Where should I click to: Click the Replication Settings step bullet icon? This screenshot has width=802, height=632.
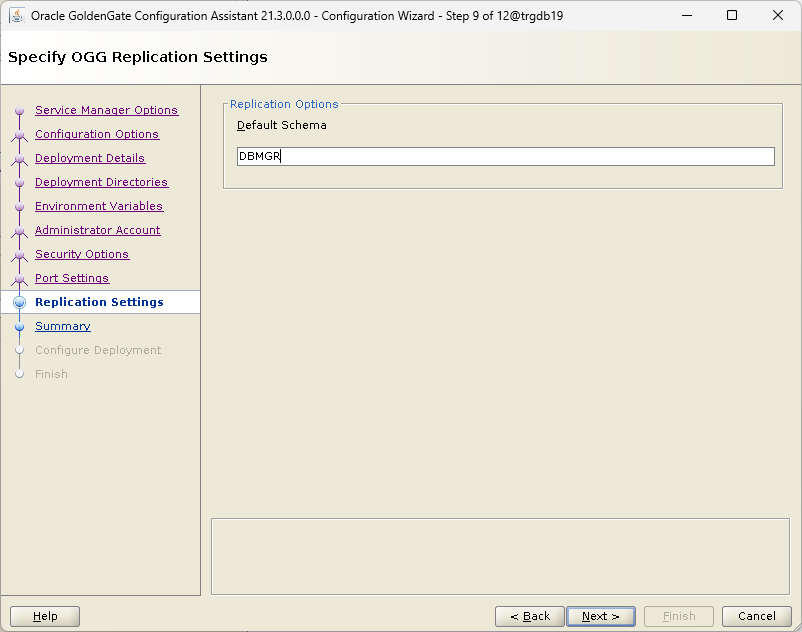[19, 302]
